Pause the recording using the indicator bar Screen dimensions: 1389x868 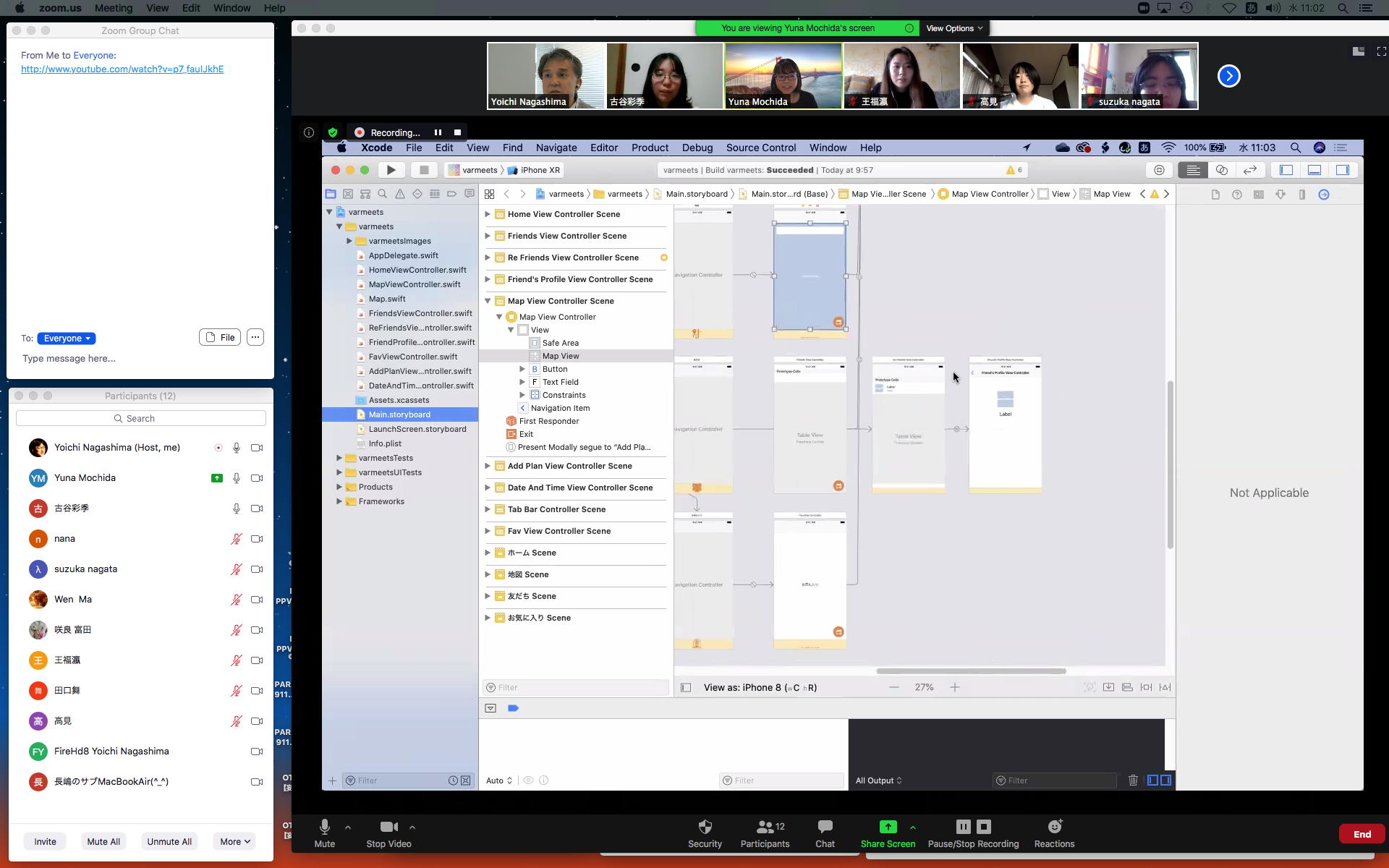[438, 132]
